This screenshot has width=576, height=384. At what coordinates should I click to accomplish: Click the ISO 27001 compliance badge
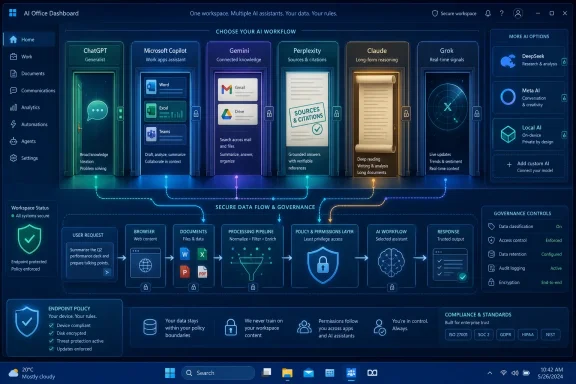click(x=458, y=334)
